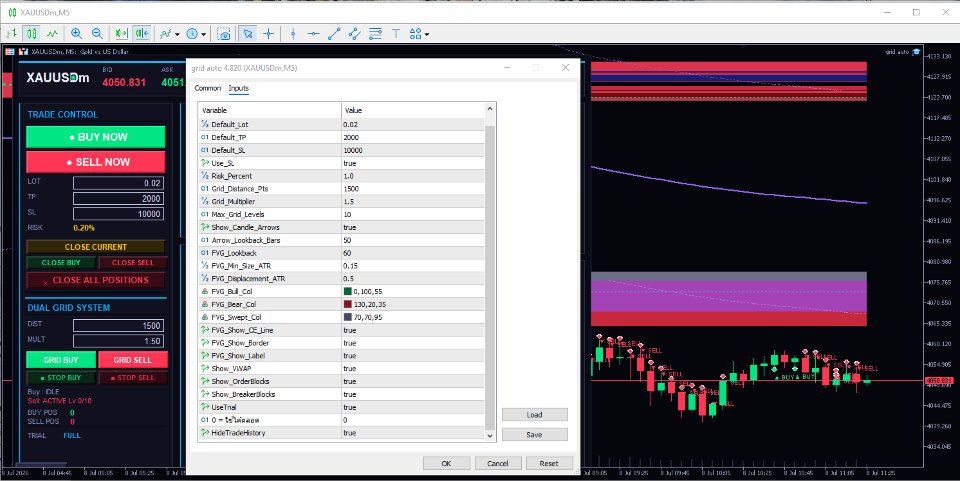The width and height of the screenshot is (960, 481).
Task: Select the crosshair tool
Action: 268,34
